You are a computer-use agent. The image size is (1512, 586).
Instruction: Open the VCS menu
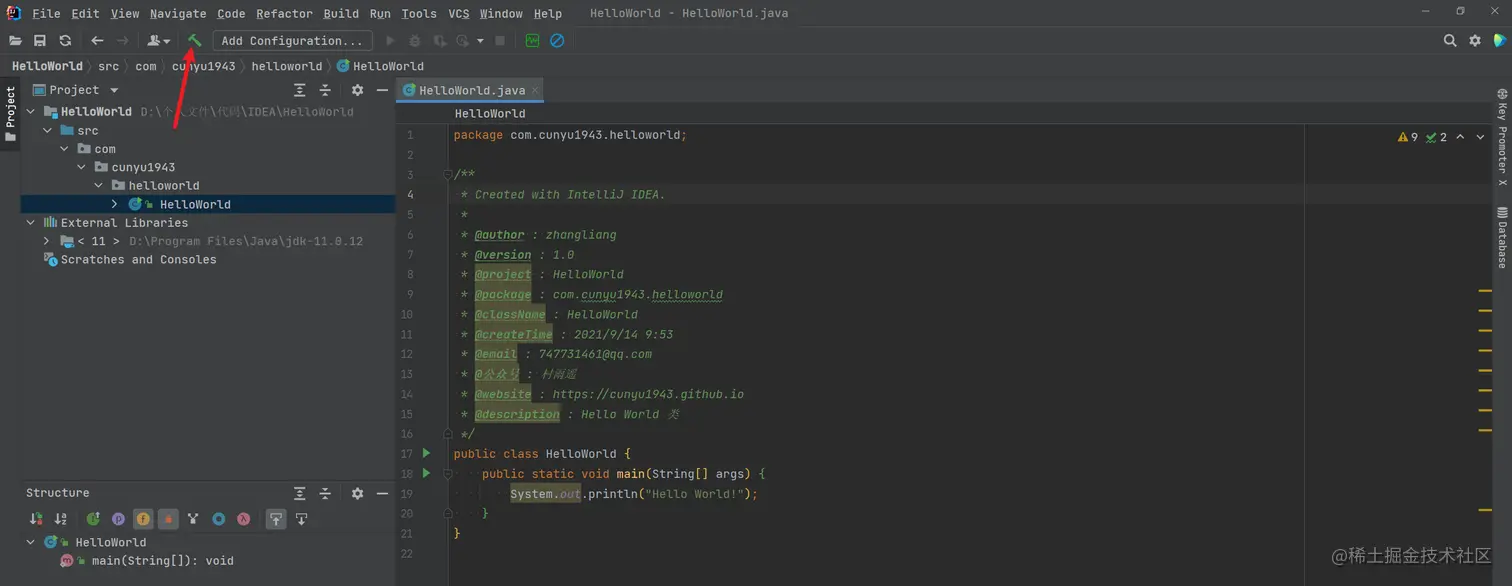[x=459, y=14]
